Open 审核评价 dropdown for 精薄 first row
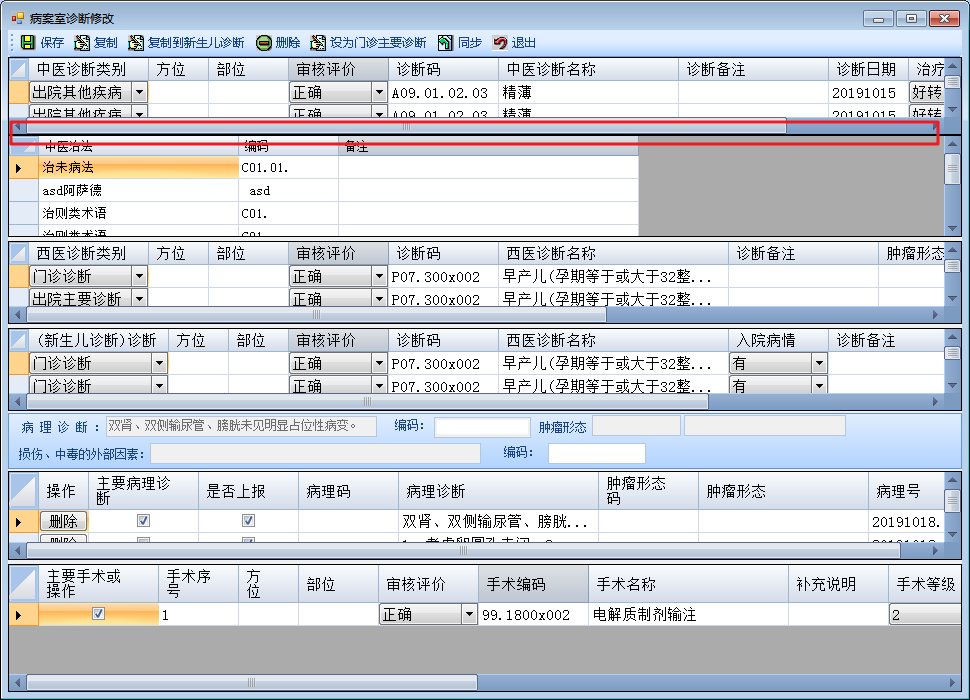Viewport: 970px width, 700px height. pyautogui.click(x=379, y=93)
